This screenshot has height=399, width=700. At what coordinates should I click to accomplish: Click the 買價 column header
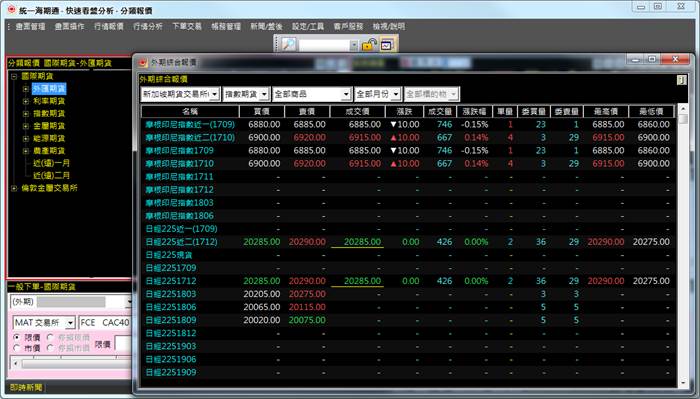coord(262,112)
